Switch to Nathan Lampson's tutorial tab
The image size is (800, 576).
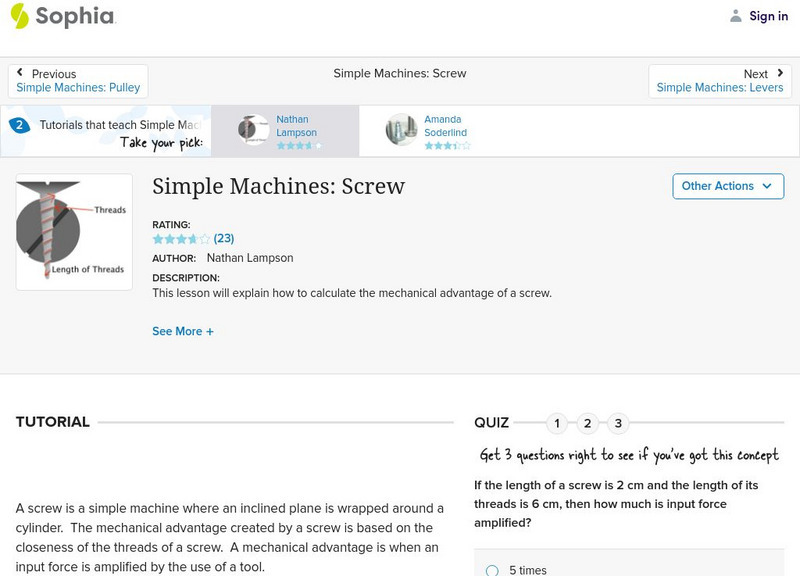pyautogui.click(x=287, y=130)
